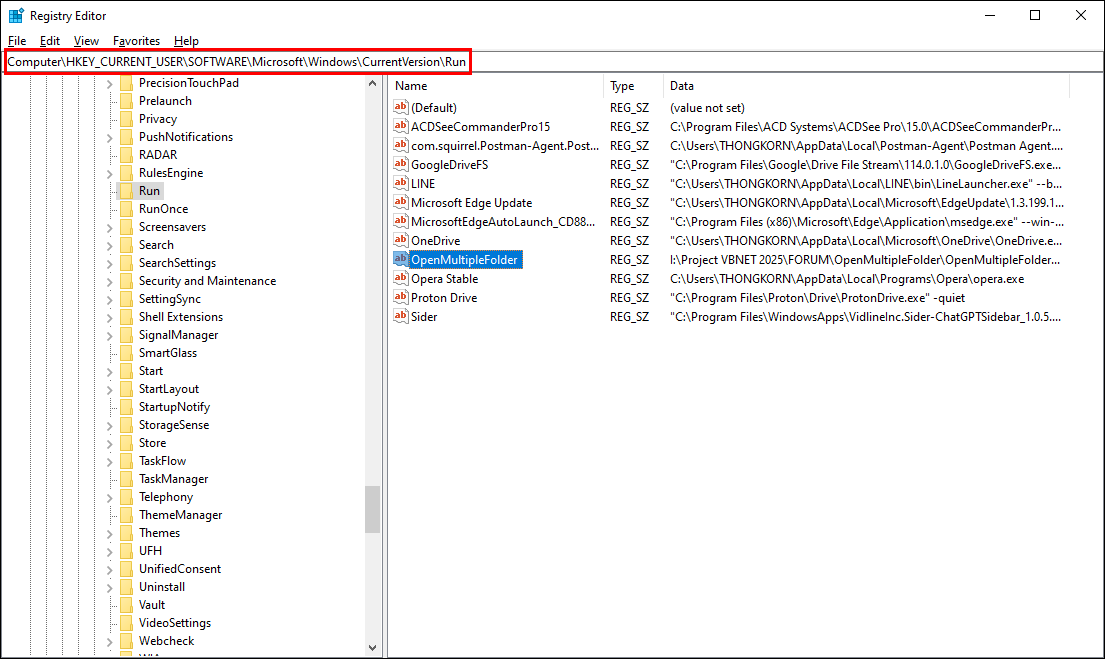Select the Proton Drive value icon
Screen dimensions: 1105x659
click(401, 298)
